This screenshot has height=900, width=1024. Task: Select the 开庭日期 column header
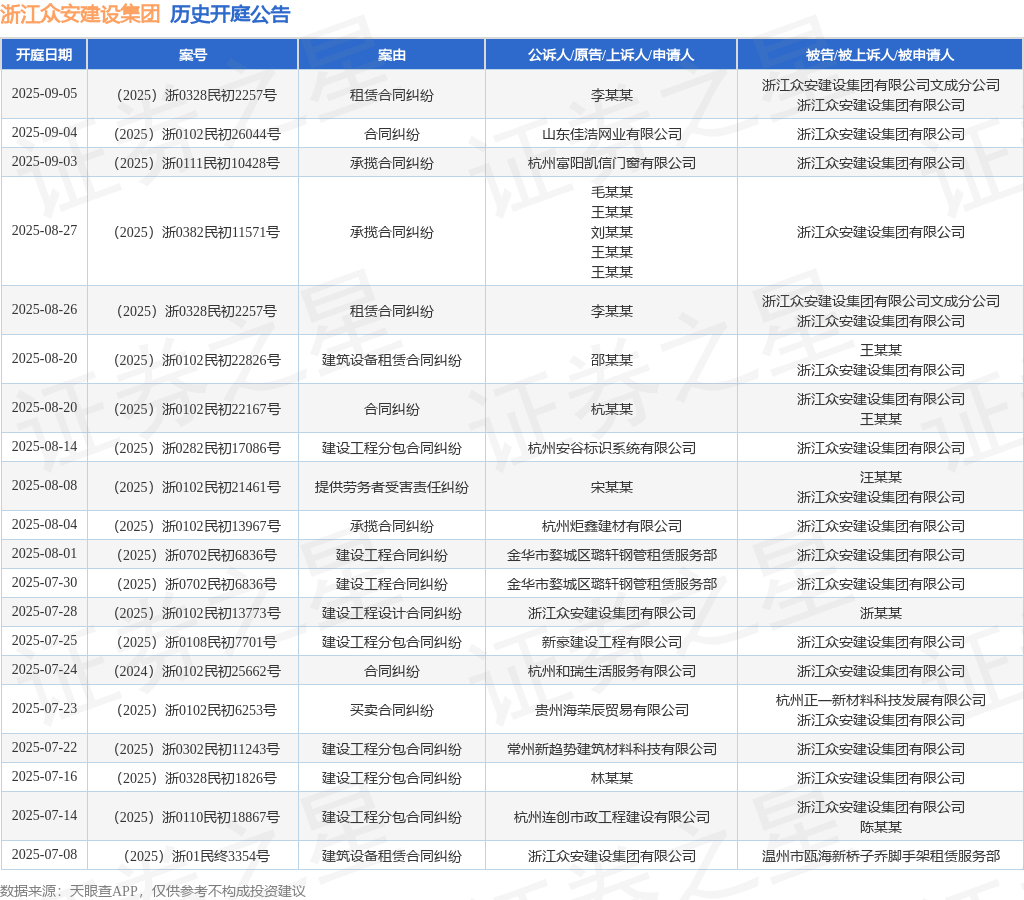pyautogui.click(x=44, y=55)
